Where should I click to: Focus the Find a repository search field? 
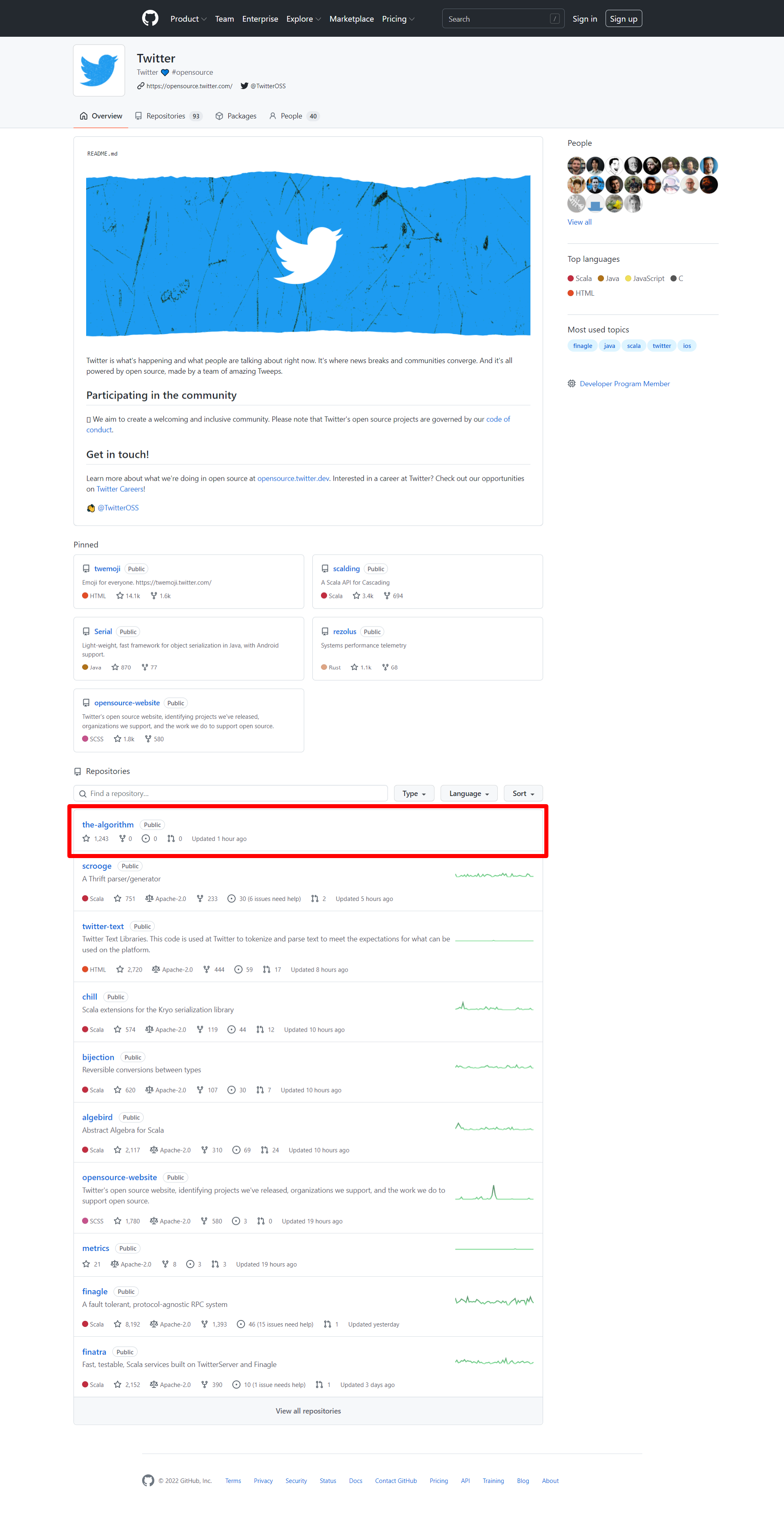click(x=230, y=794)
